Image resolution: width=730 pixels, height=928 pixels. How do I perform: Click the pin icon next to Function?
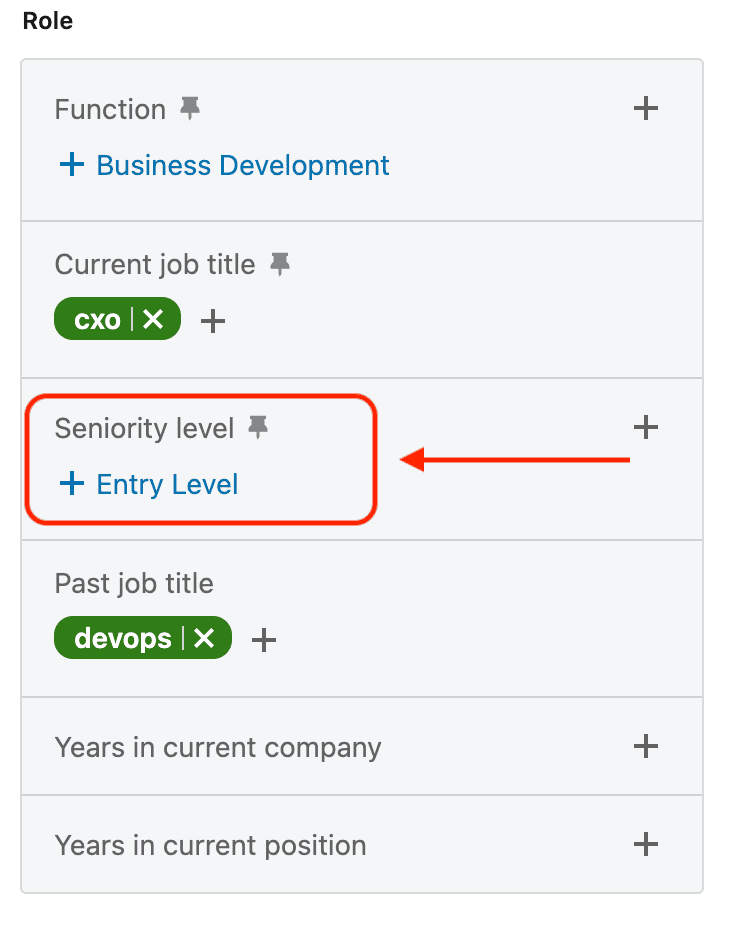click(x=190, y=109)
